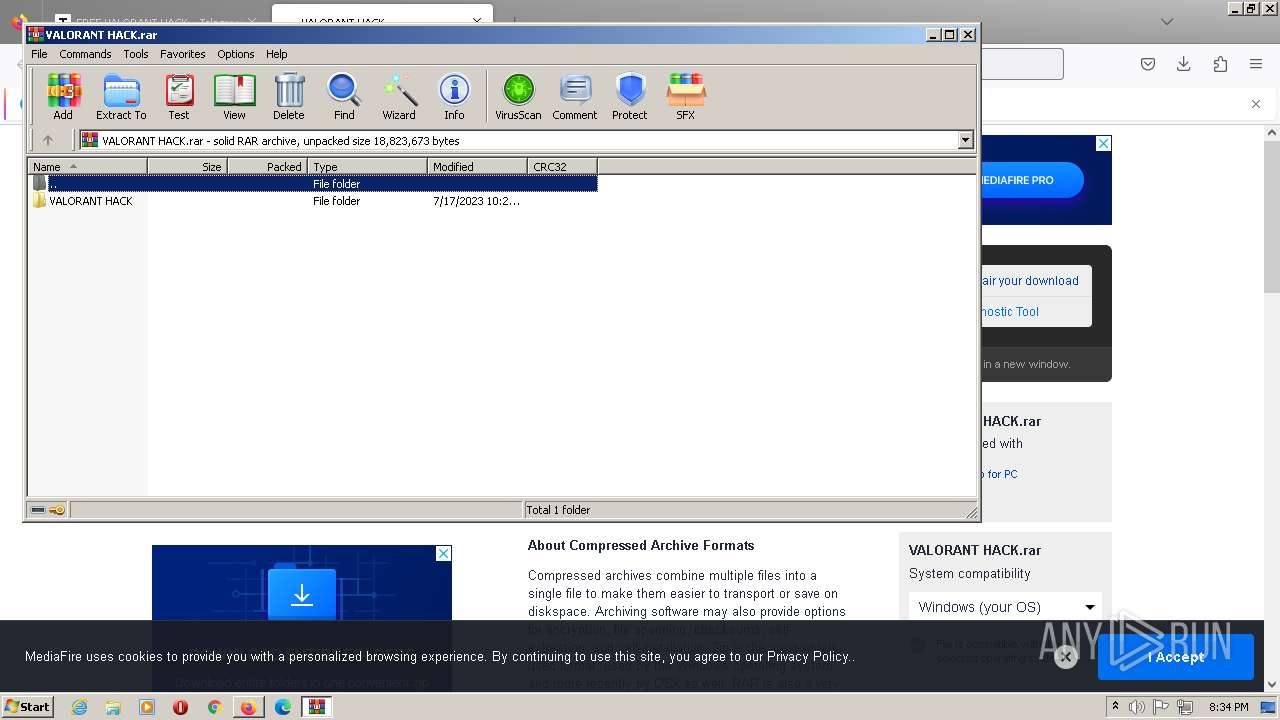
Task: Close the VALORANT HACK Firefox tab
Action: pyautogui.click(x=477, y=20)
